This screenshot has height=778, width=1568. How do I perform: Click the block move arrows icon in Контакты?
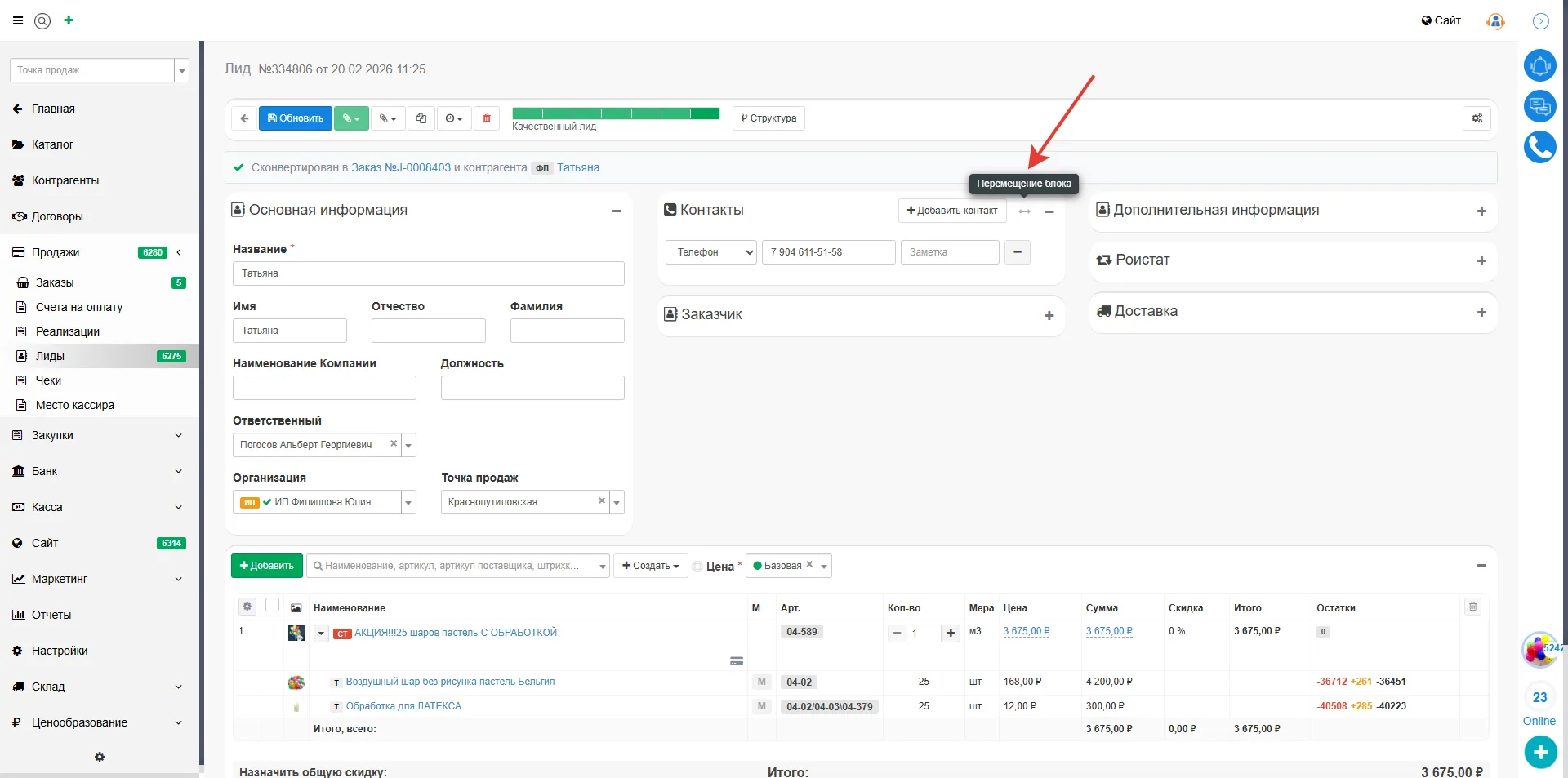(1025, 211)
